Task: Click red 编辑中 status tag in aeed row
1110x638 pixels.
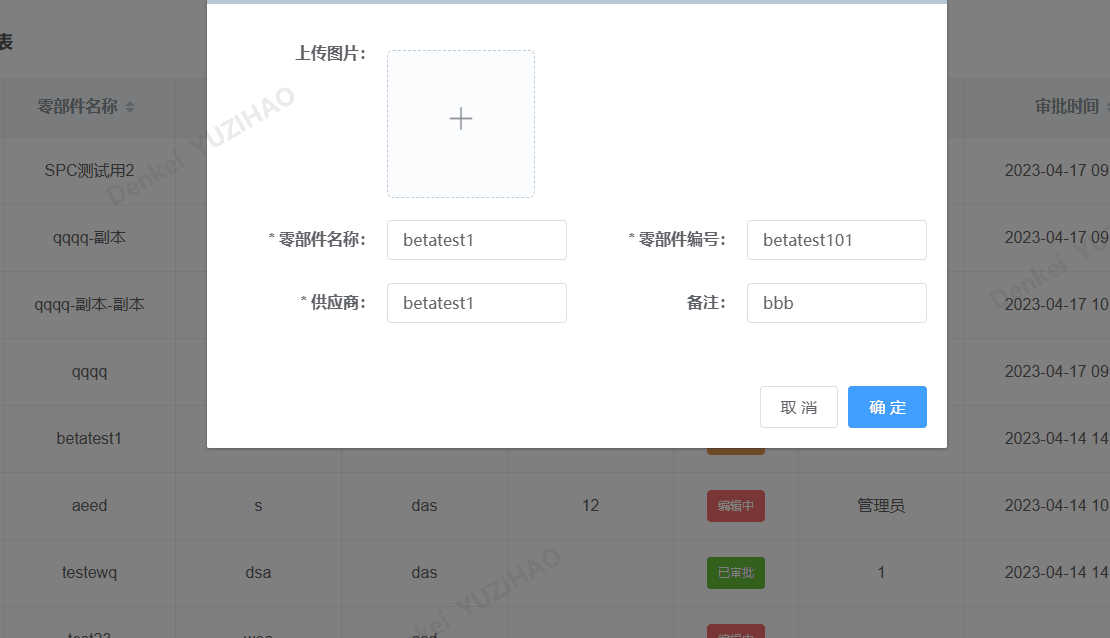Action: click(x=736, y=506)
